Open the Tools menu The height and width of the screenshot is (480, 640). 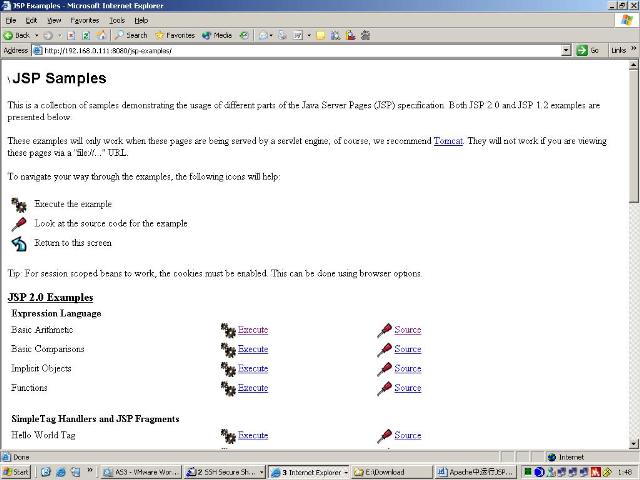click(117, 20)
